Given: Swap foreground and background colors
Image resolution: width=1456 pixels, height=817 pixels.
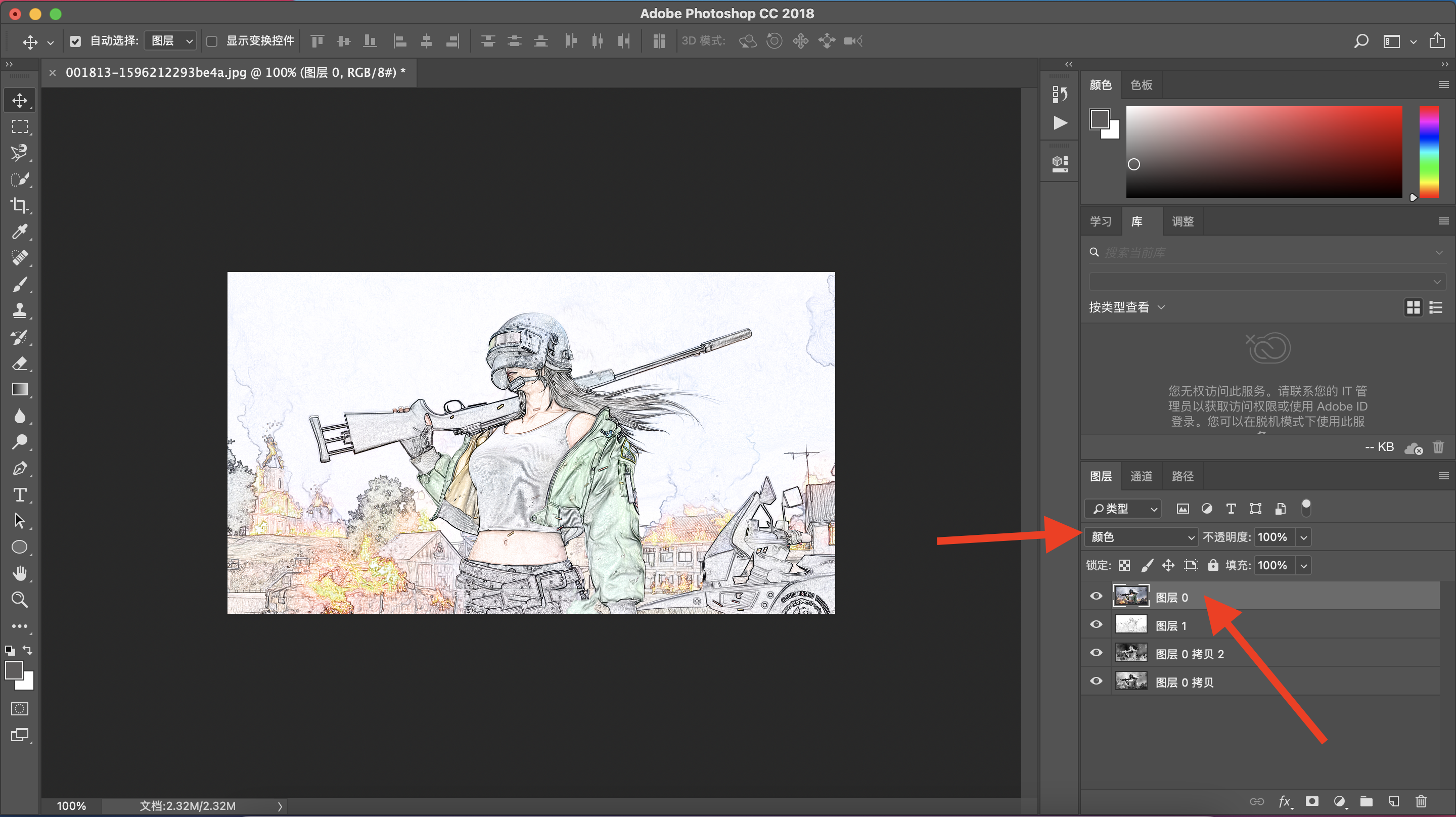Looking at the screenshot, I should click(x=27, y=650).
